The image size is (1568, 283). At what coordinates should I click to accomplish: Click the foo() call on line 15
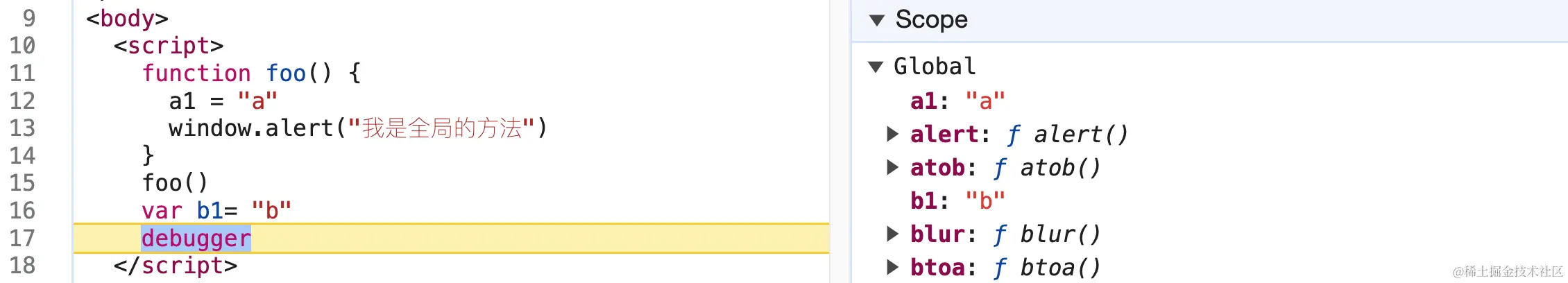click(x=175, y=183)
